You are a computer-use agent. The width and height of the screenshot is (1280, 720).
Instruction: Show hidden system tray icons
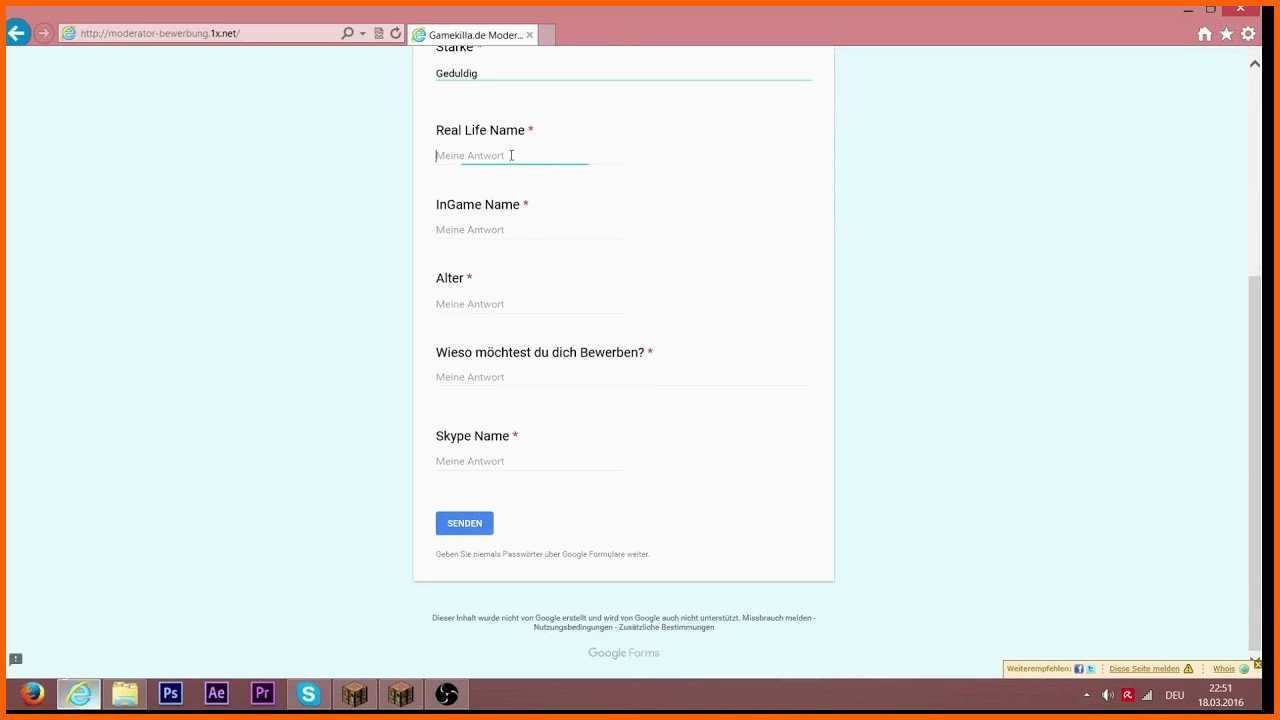(x=1087, y=695)
